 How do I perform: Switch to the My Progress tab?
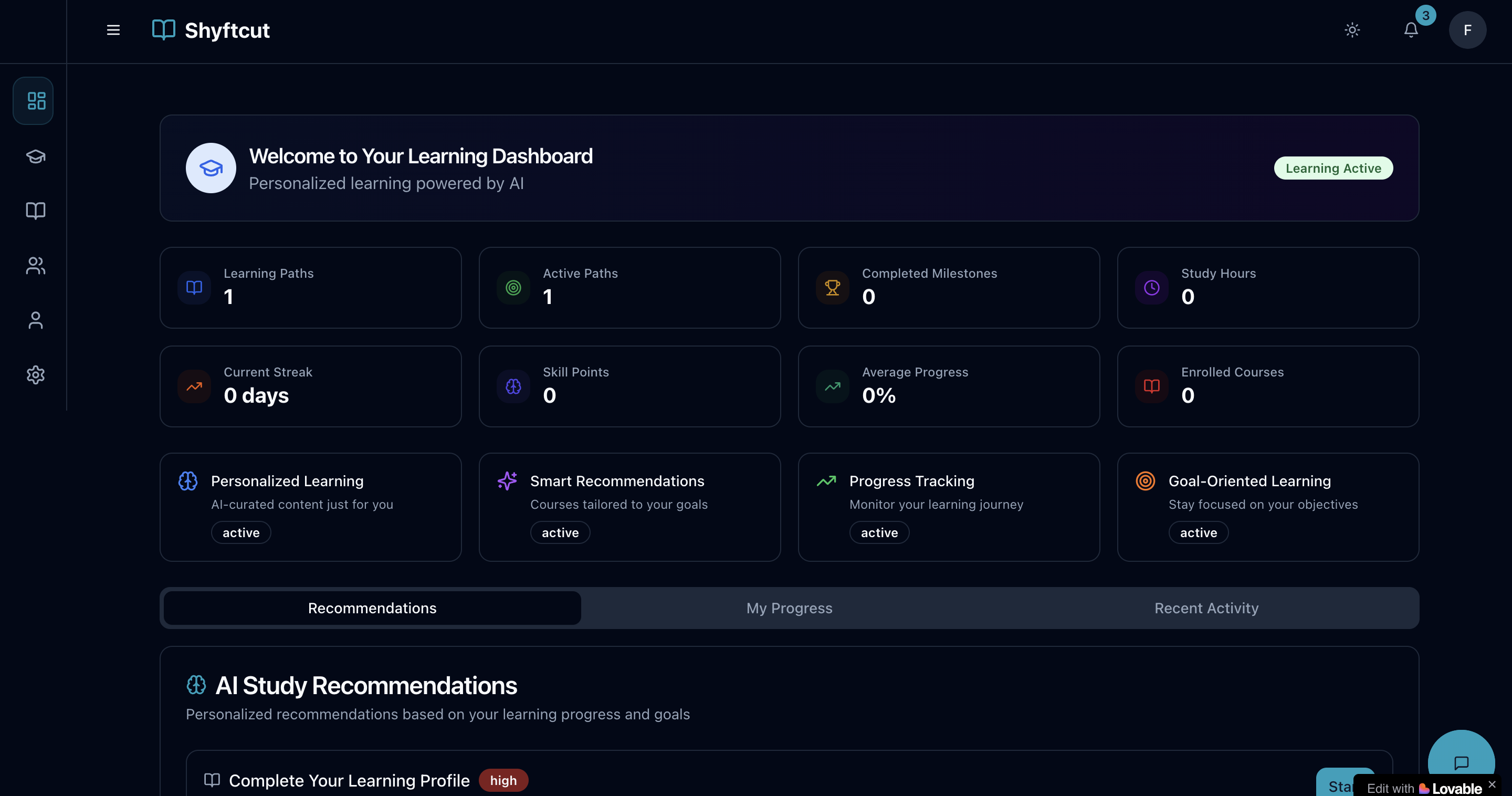point(789,608)
